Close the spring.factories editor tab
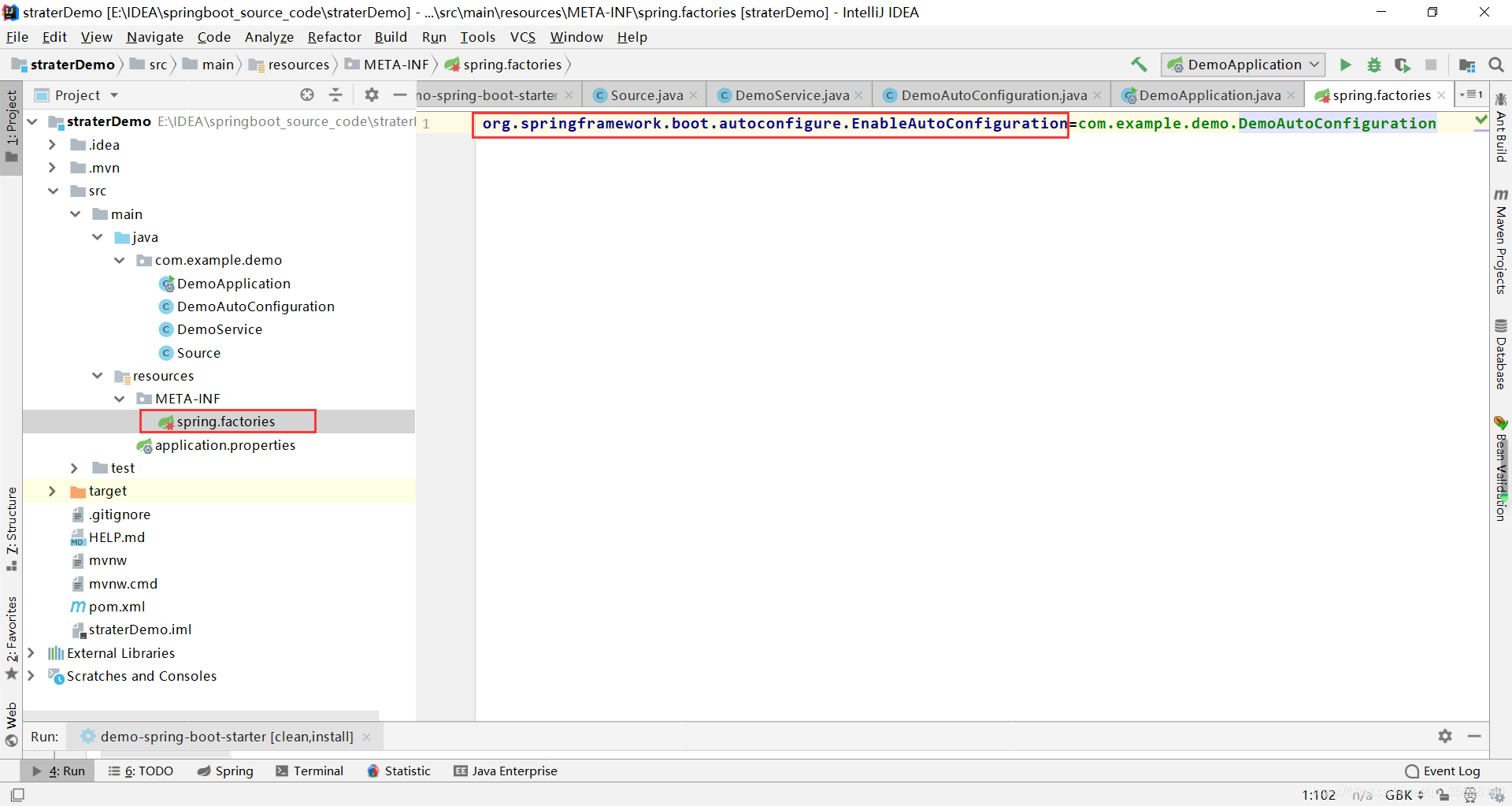 click(x=1441, y=95)
